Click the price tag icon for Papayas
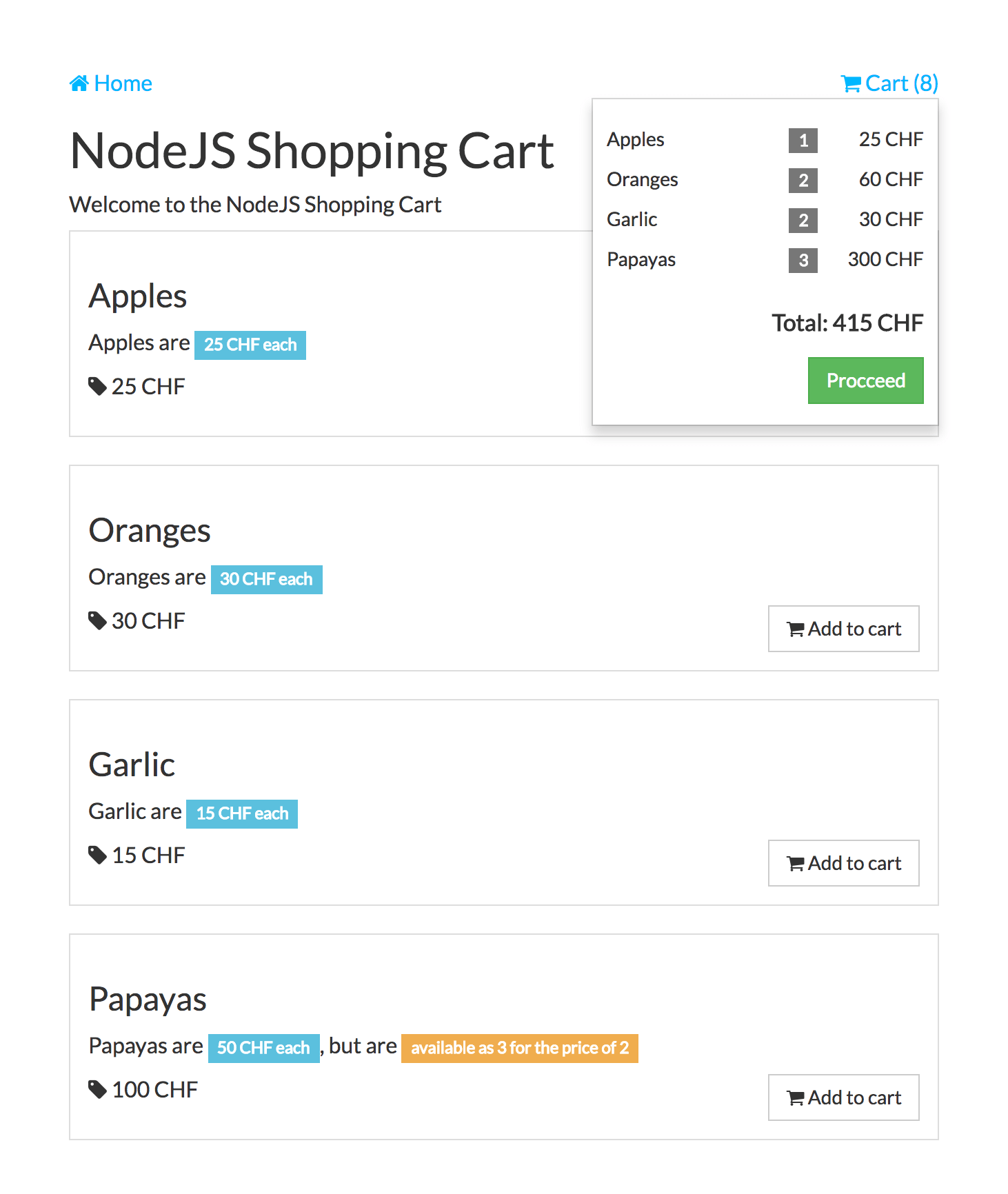The height and width of the screenshot is (1194, 1008). coord(97,1089)
